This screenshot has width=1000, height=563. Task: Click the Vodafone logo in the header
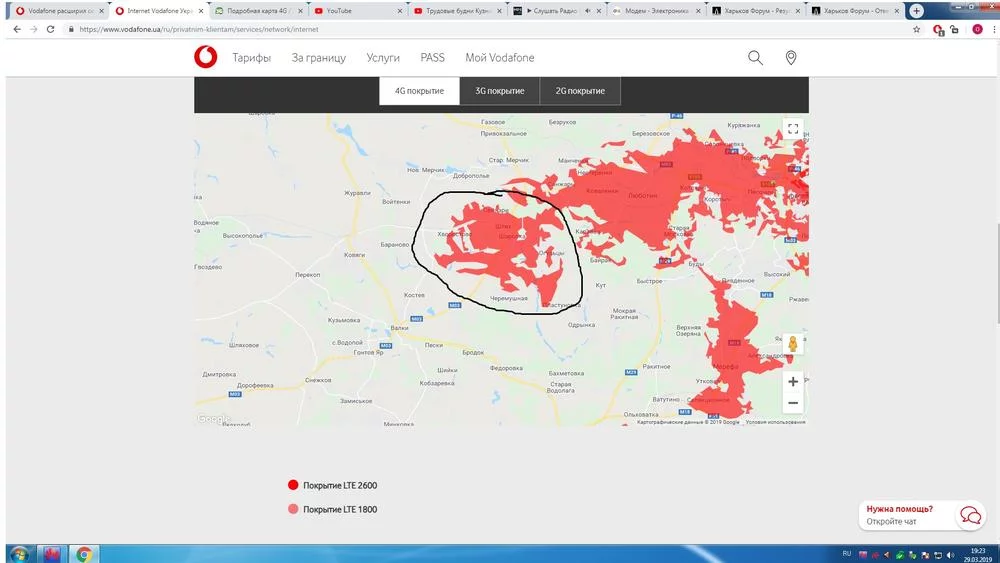pyautogui.click(x=205, y=58)
